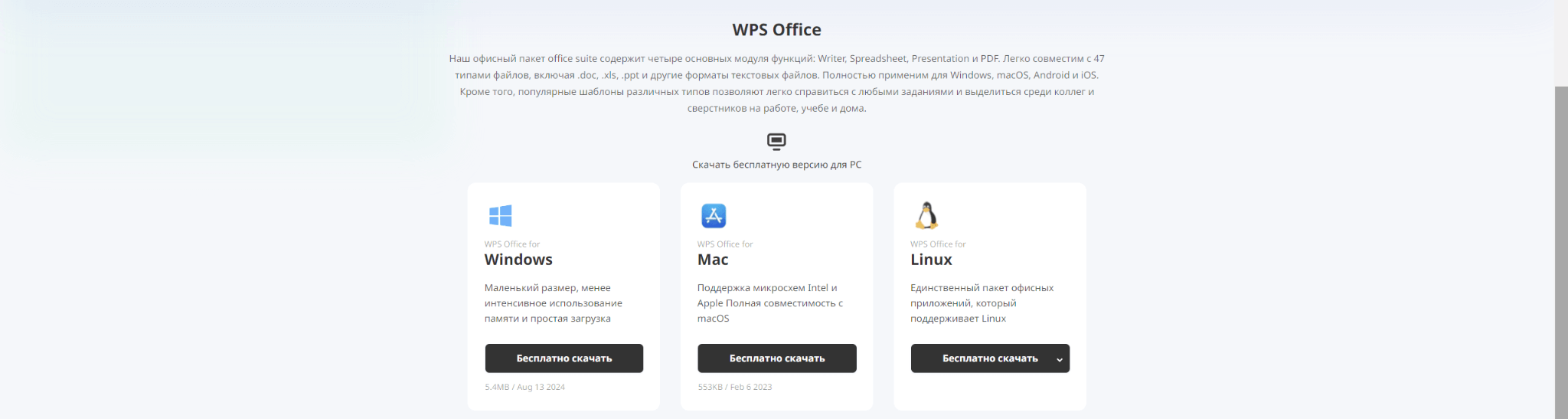Click 'WPS Office for' label above Mac

pyautogui.click(x=725, y=244)
